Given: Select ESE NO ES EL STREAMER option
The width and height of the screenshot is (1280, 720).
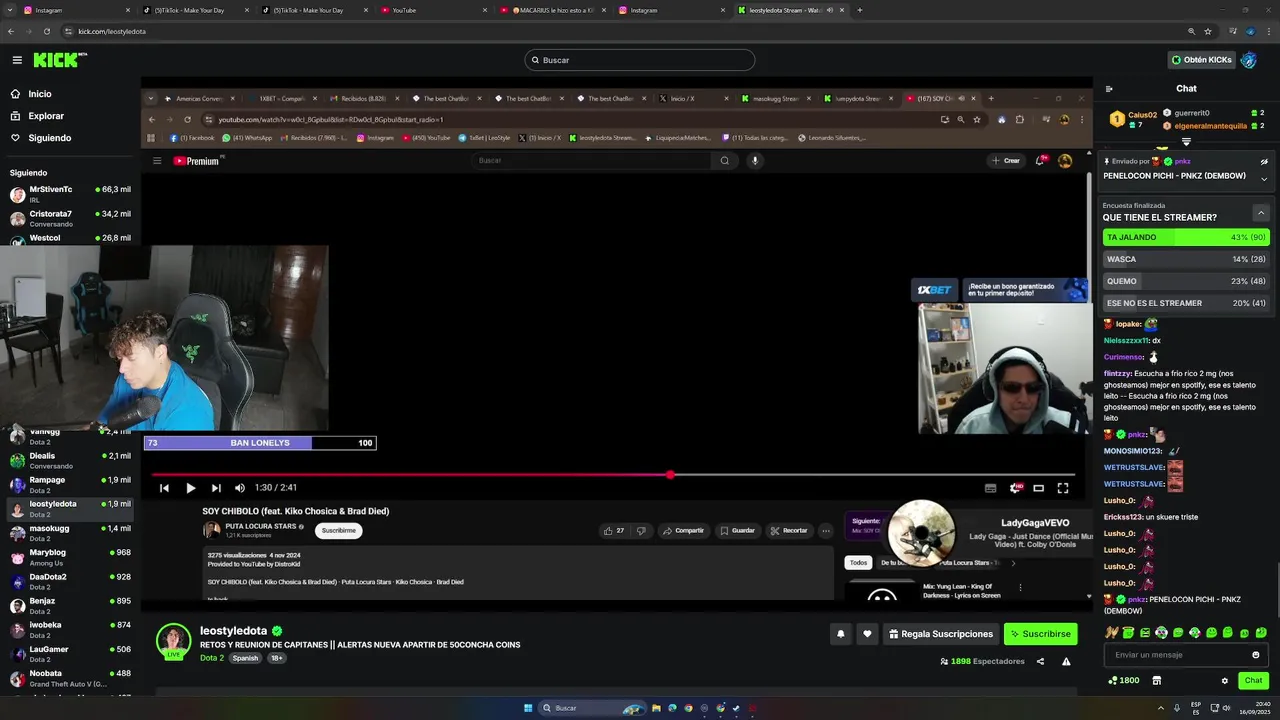Looking at the screenshot, I should tap(1186, 303).
